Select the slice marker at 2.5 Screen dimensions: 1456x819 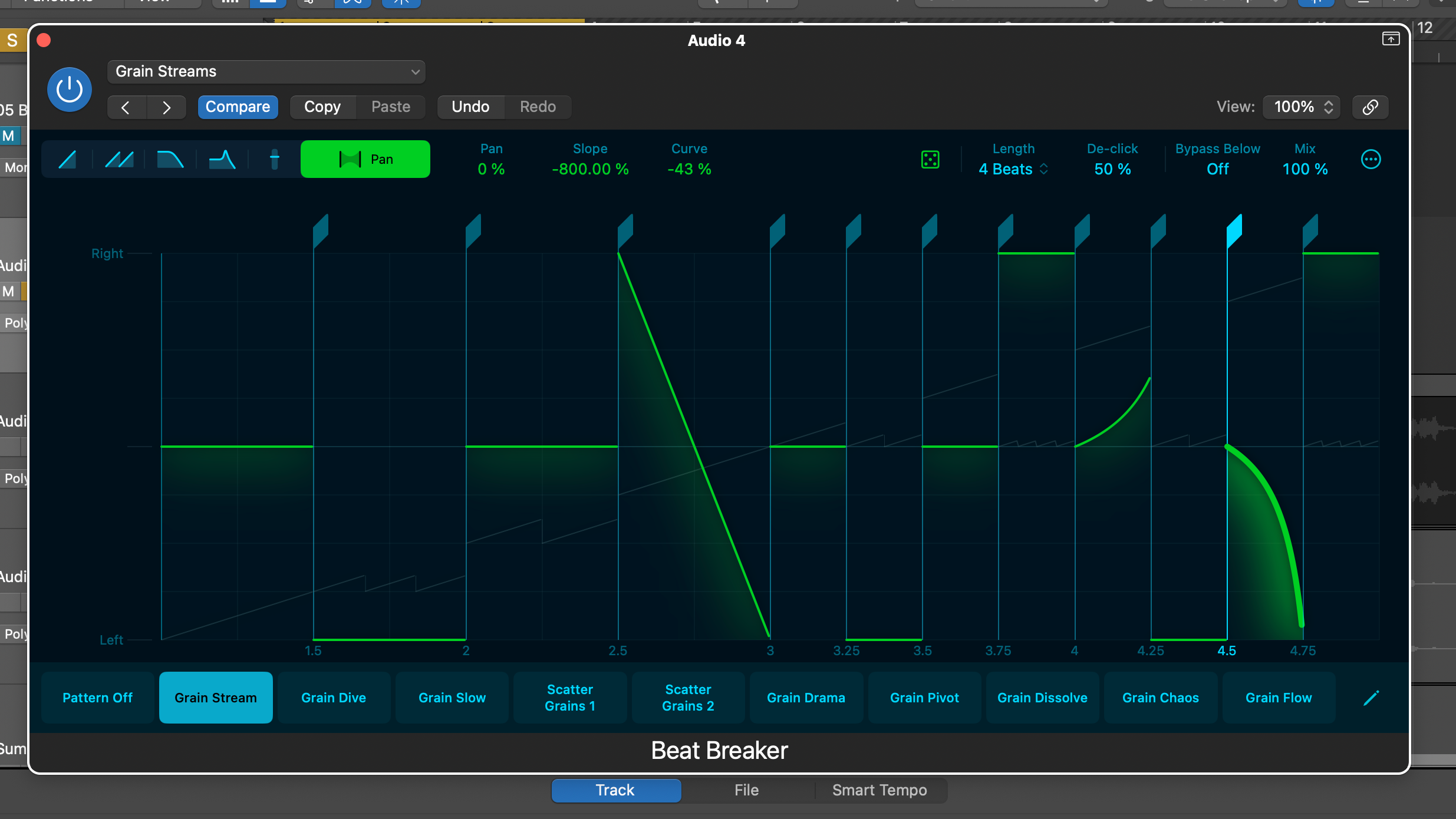pyautogui.click(x=625, y=230)
